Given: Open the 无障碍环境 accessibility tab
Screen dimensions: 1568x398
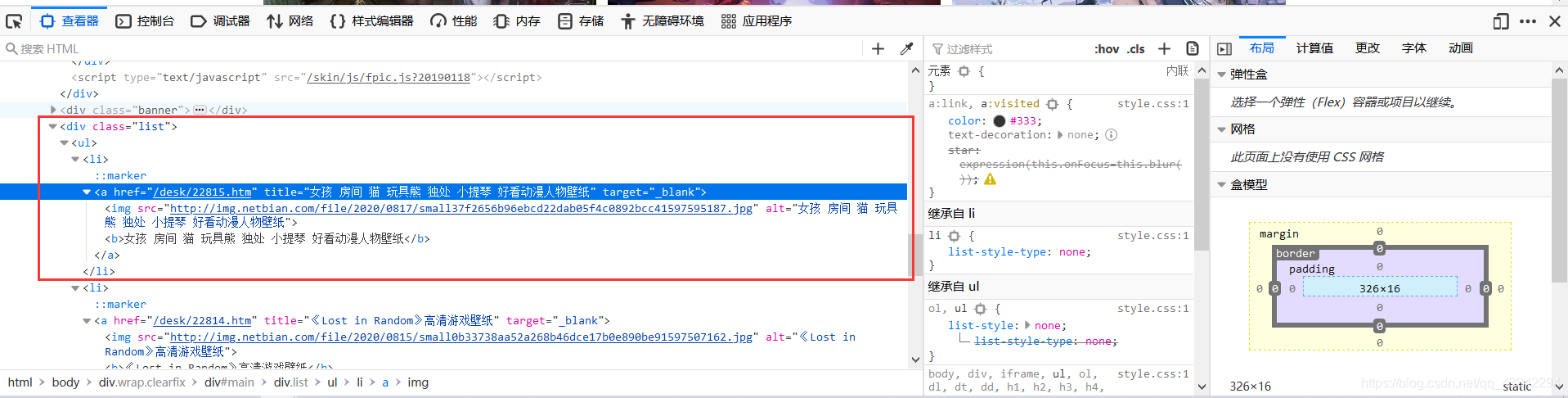Looking at the screenshot, I should pos(663,21).
